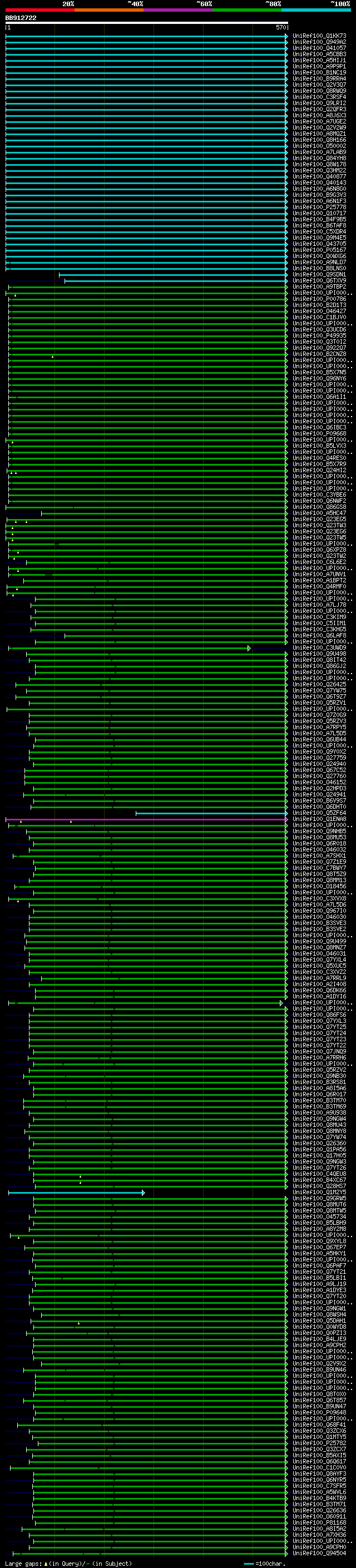The width and height of the screenshot is (356, 1568).
Task: Open the last hit UniRef100_Q94504
Action: click(319, 1554)
